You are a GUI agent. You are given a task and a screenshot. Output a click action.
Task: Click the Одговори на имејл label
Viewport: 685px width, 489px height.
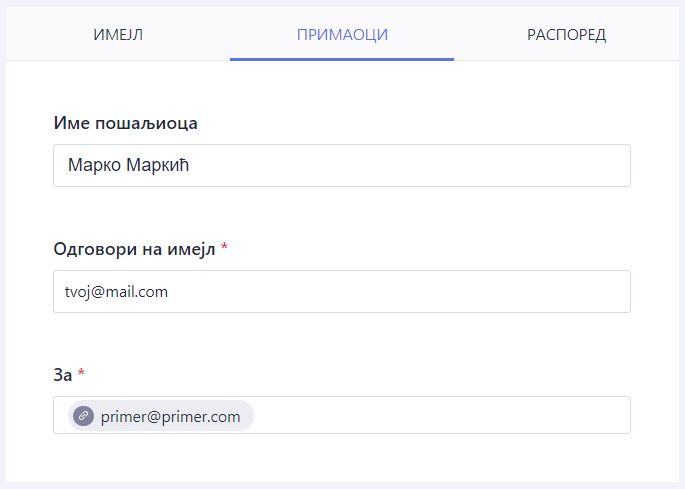tap(134, 249)
